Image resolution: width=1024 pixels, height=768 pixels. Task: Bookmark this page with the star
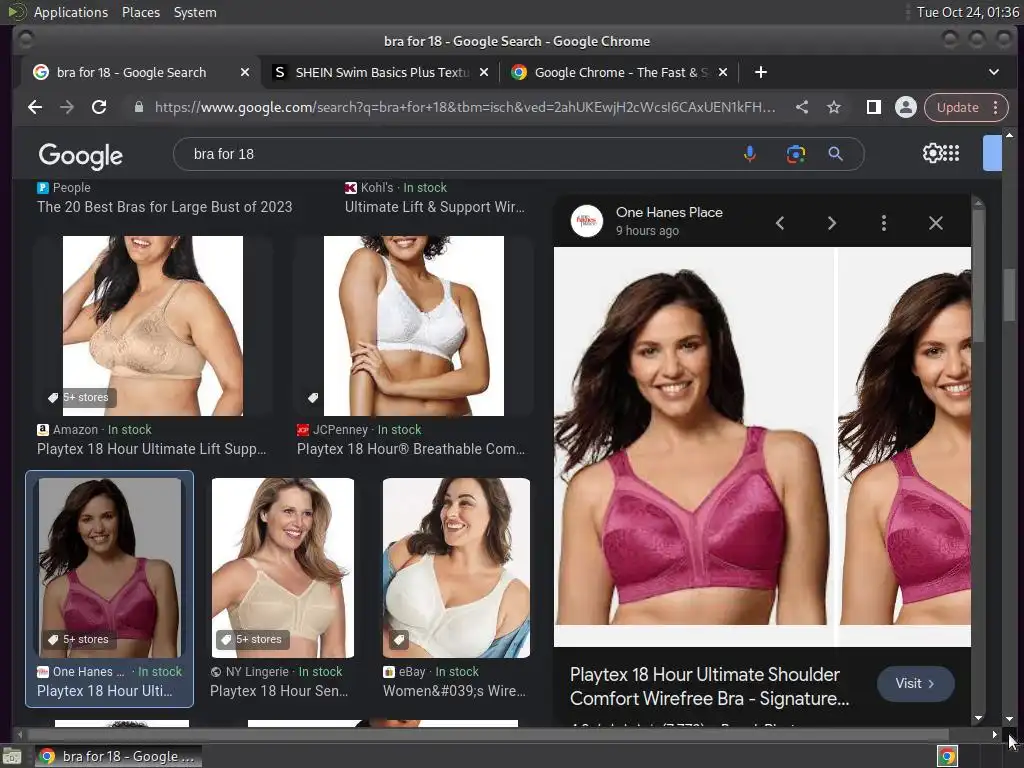click(x=834, y=107)
